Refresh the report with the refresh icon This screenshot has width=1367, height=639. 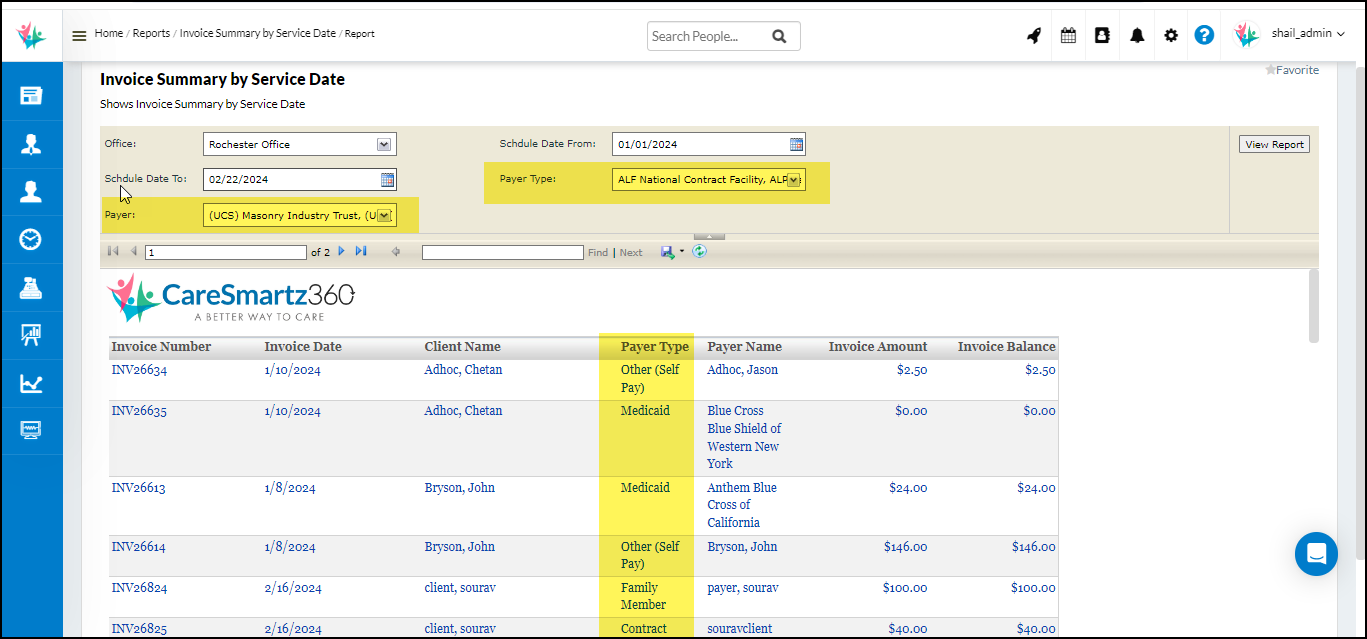coord(699,252)
